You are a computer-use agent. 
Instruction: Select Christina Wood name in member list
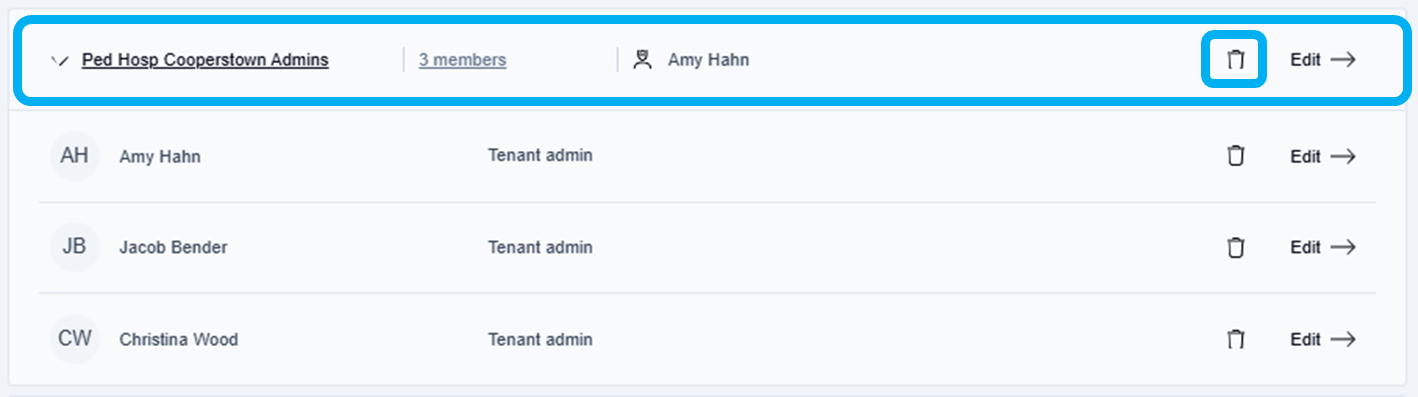click(x=179, y=340)
